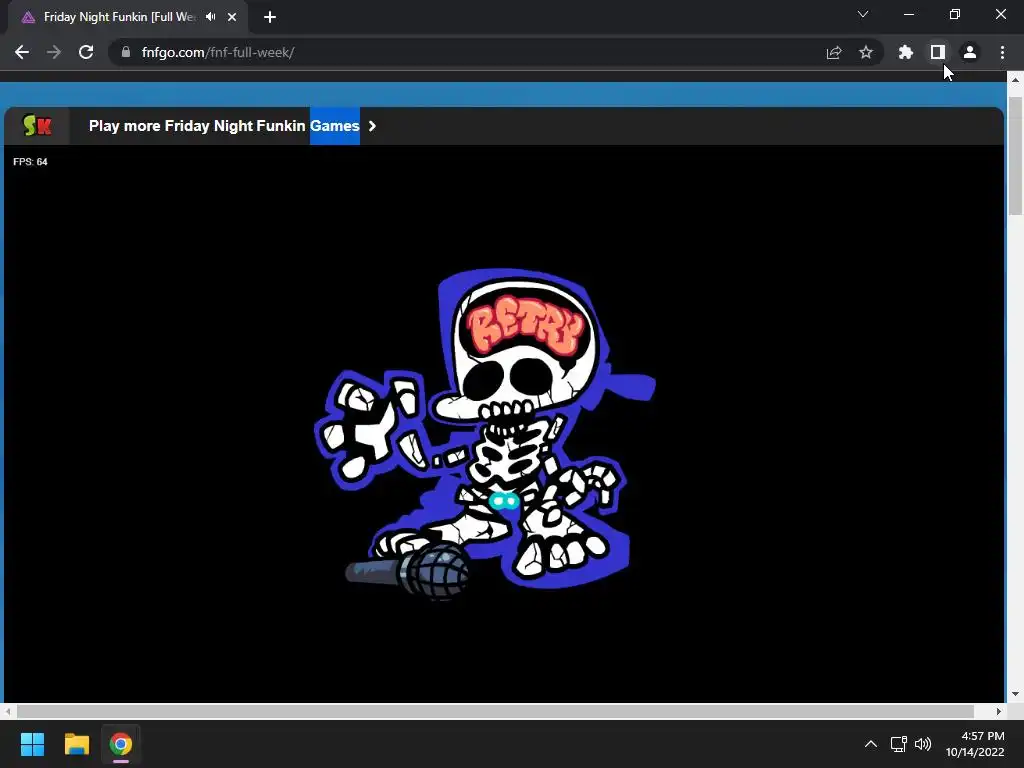The height and width of the screenshot is (768, 1024).
Task: Click the microphone on the ground
Action: (x=408, y=571)
